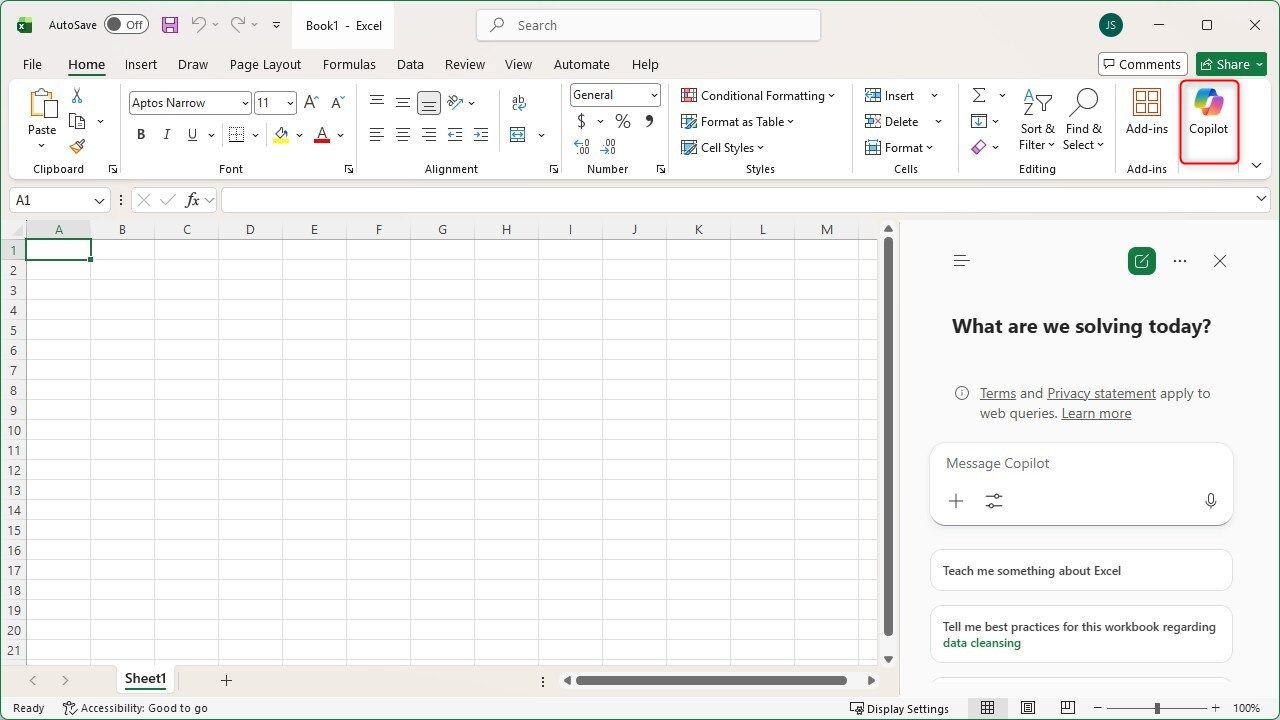Select the Format Painter brush
The width and height of the screenshot is (1280, 720).
(77, 146)
